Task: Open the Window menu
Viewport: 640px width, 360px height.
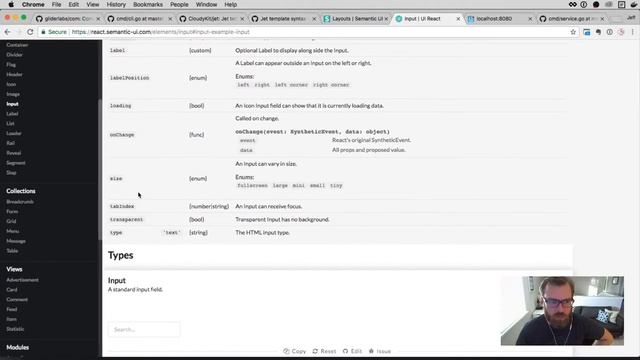Action: click(x=206, y=4)
